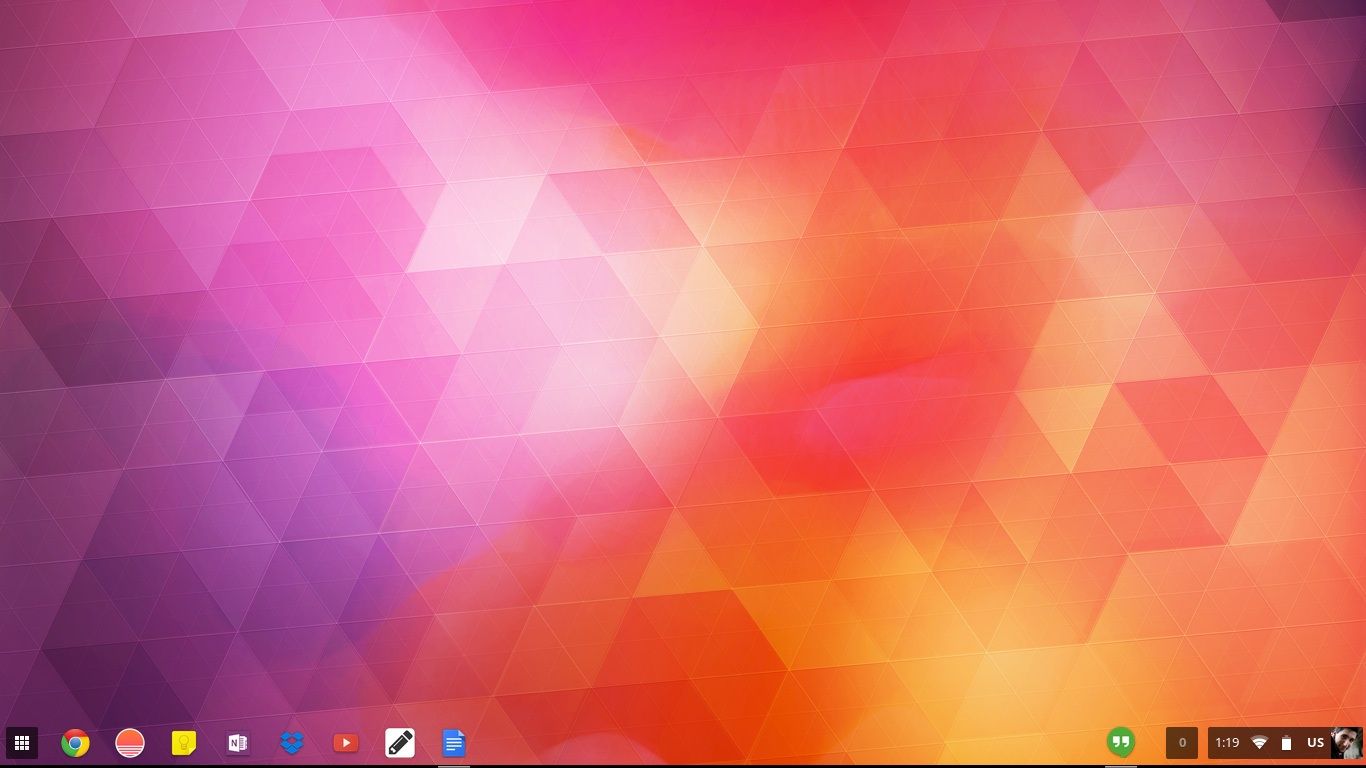Show the notification counter showing 0

pos(1182,743)
